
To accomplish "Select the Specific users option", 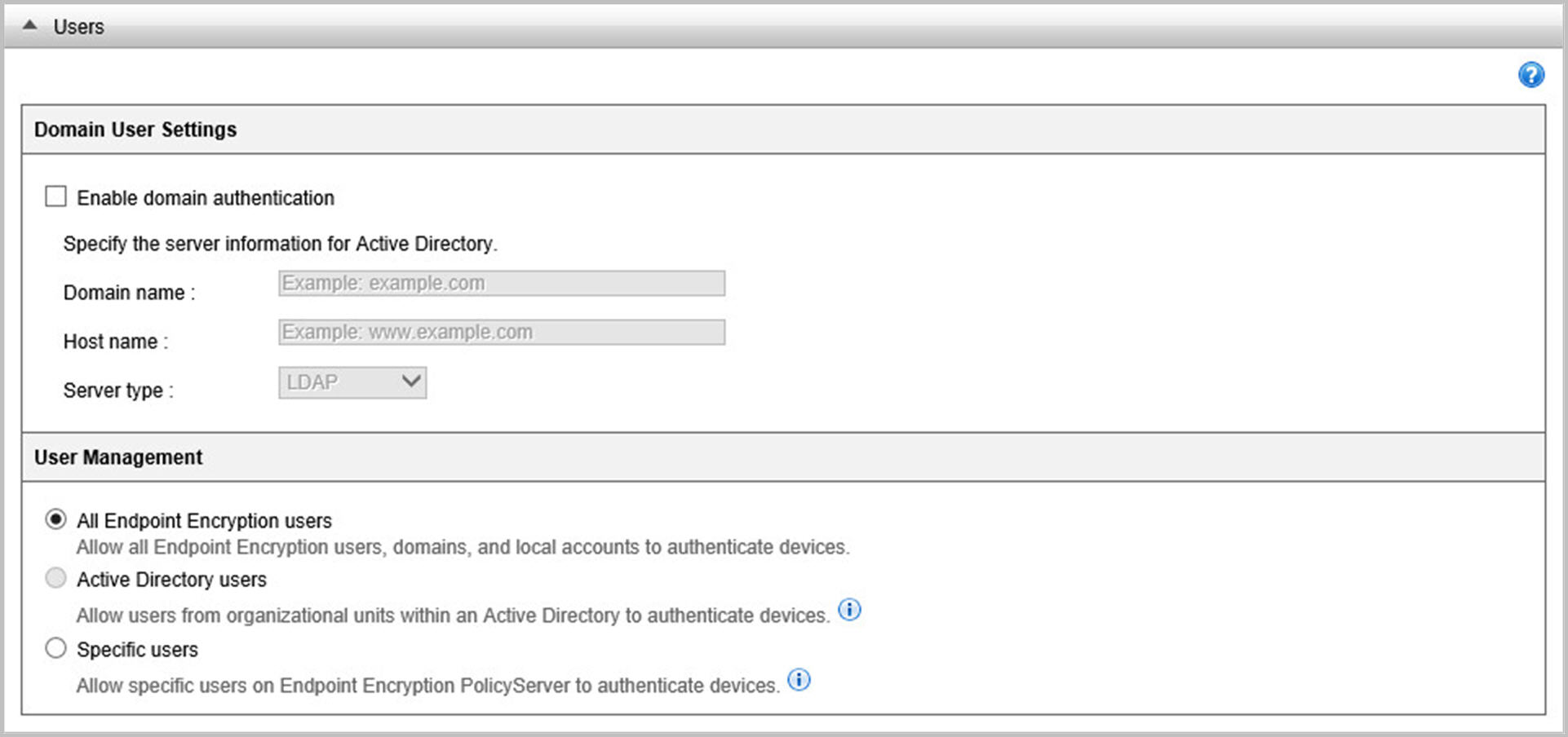I will tap(55, 647).
